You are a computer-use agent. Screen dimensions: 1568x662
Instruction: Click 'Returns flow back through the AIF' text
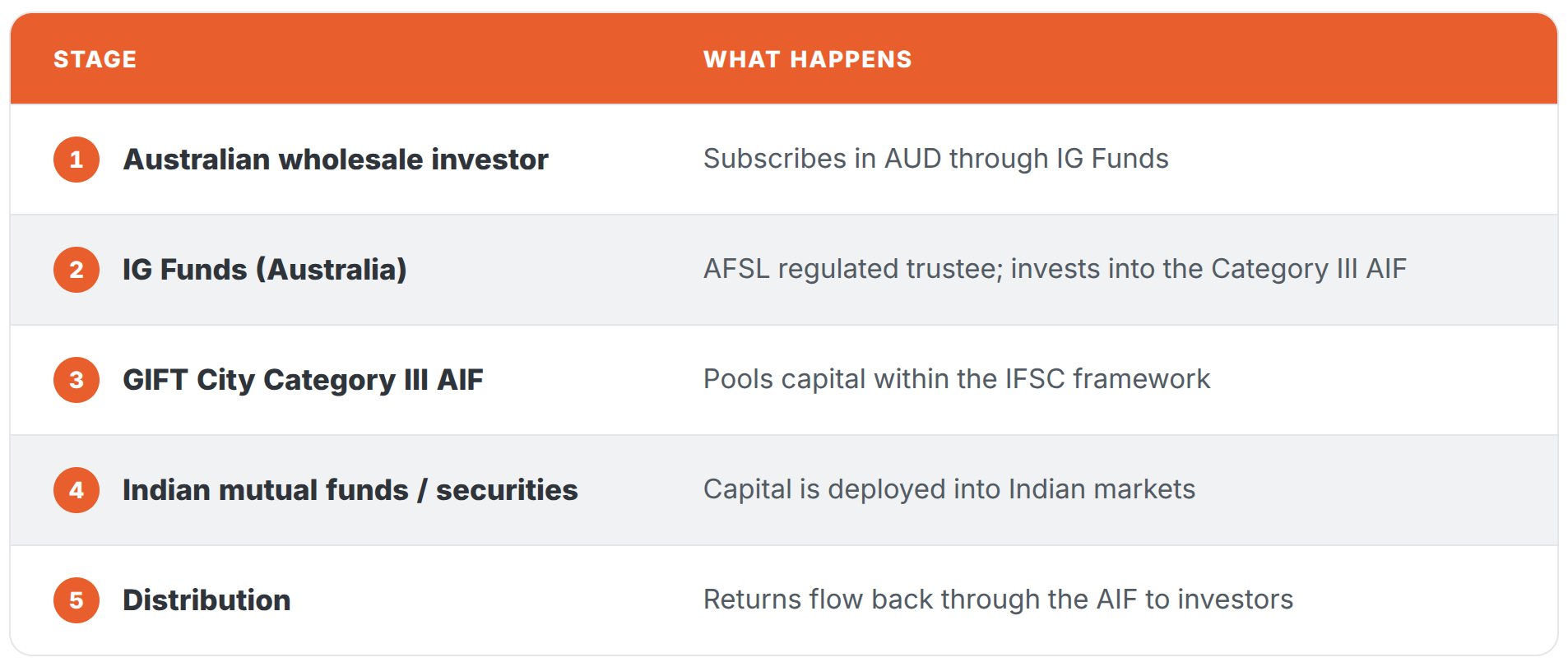tap(921, 600)
